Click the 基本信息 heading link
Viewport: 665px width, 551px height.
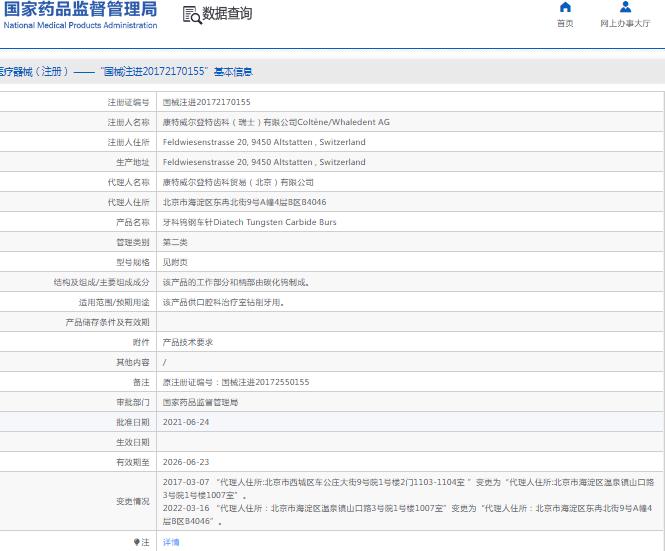(x=233, y=72)
